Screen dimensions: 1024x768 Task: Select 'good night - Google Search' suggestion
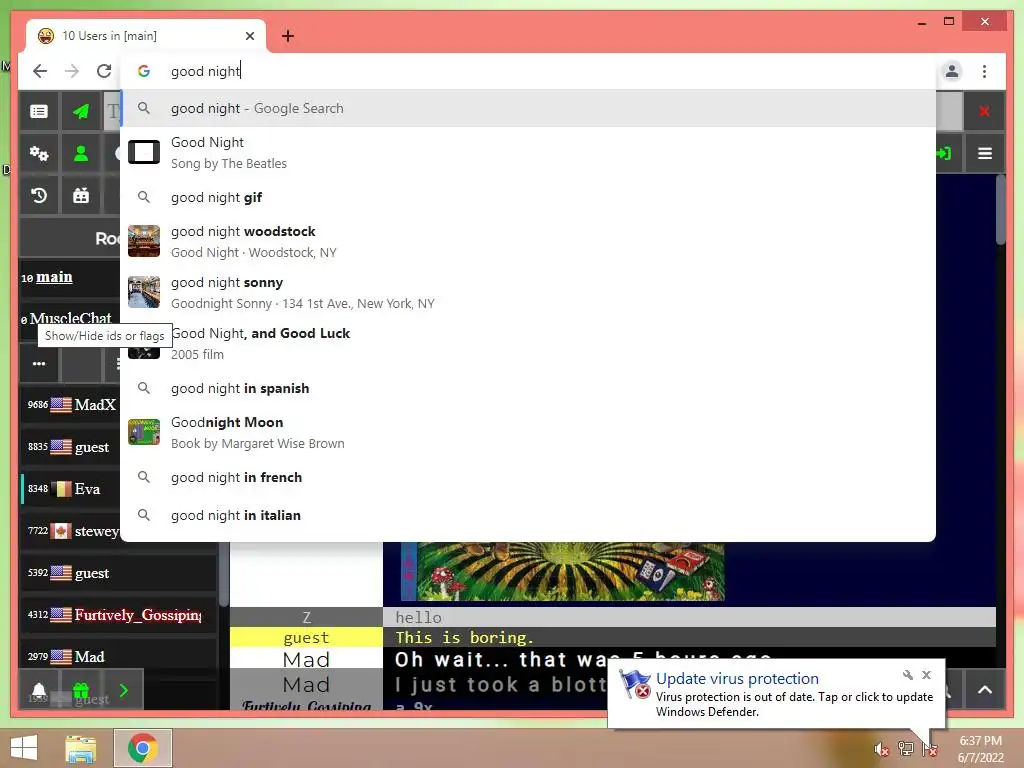click(x=528, y=108)
